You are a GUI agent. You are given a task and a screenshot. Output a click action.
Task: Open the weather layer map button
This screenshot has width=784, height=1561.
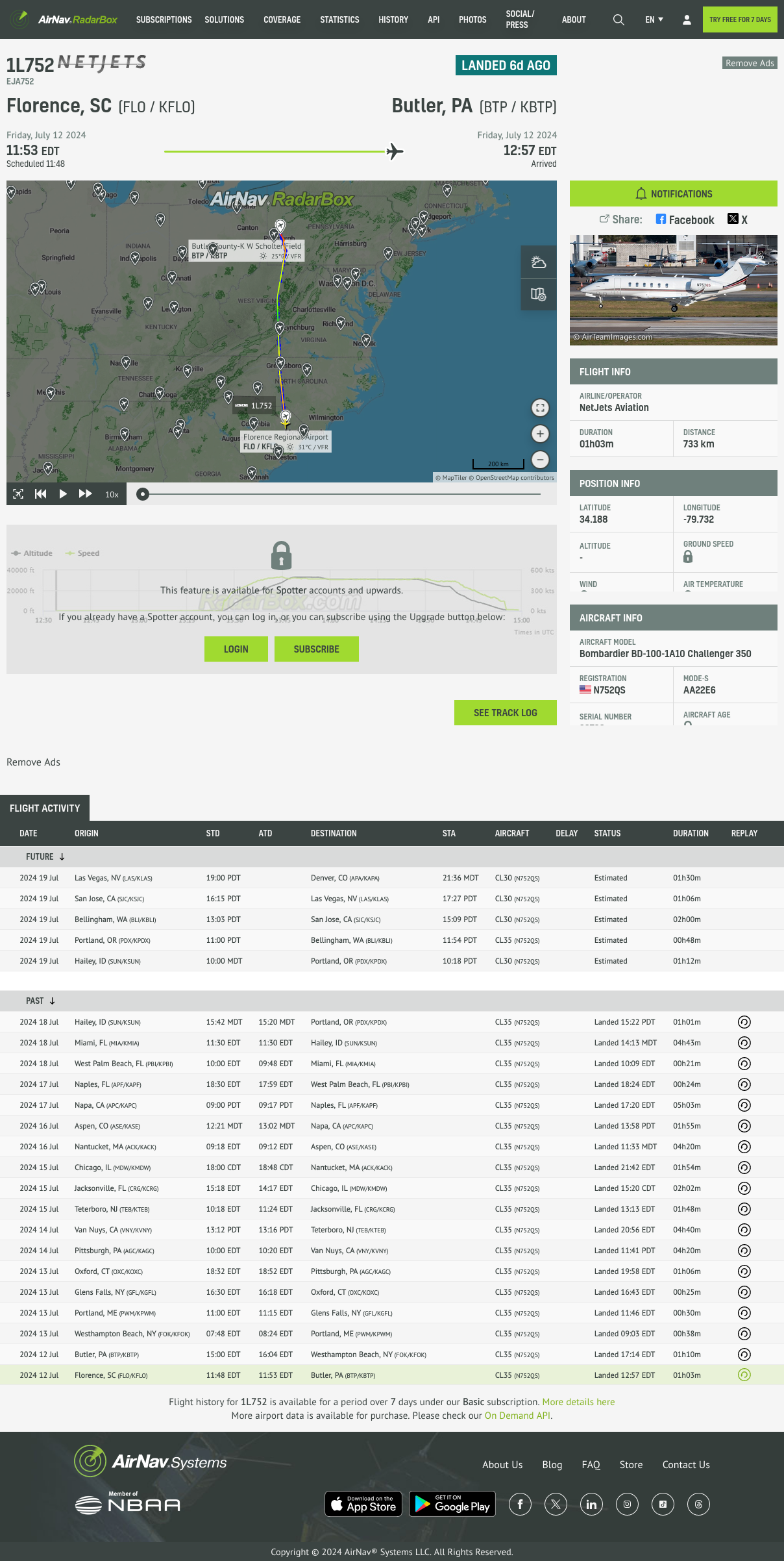539,262
